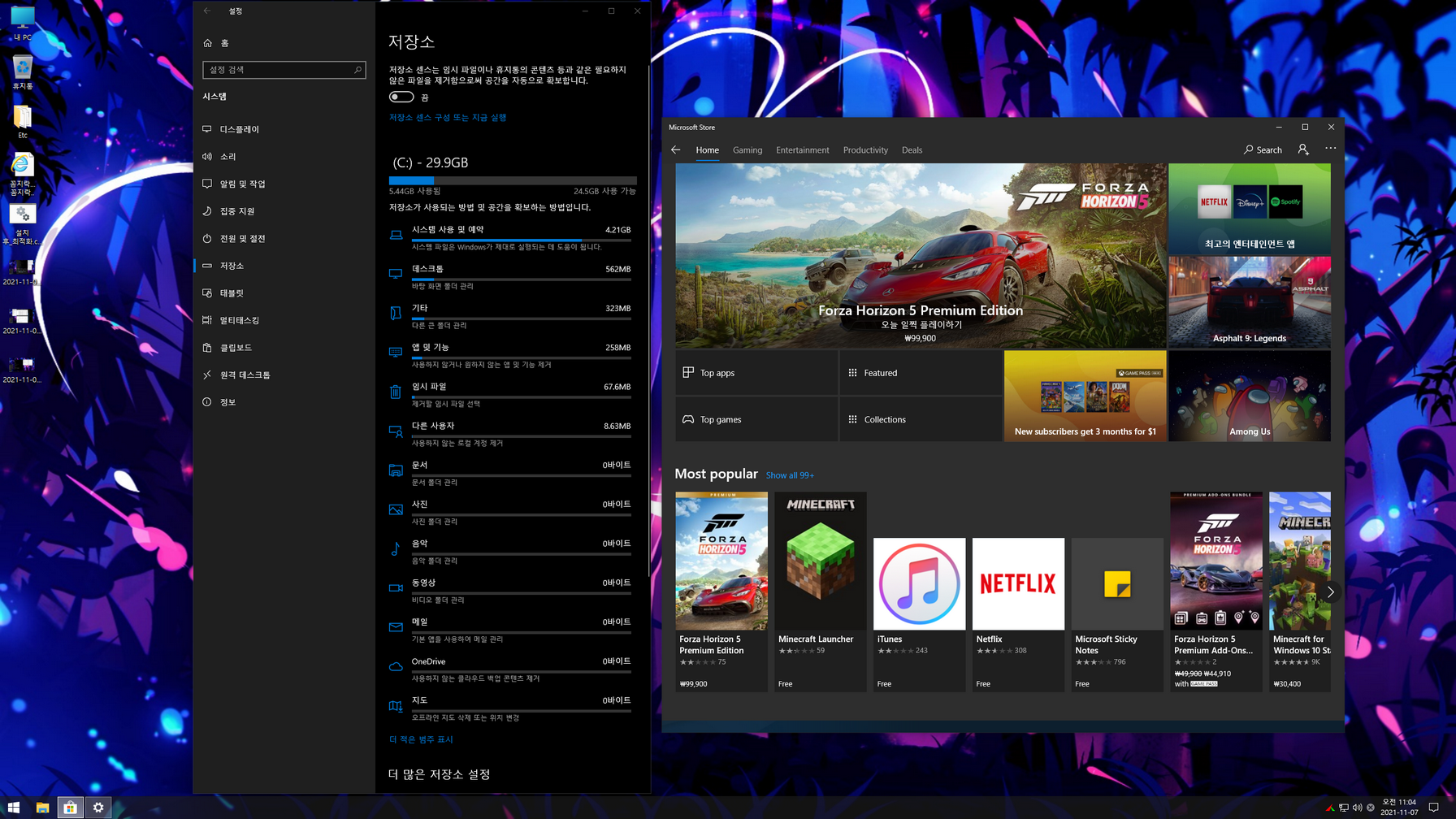Click the search magnifier in Settings search box
Screen dimensions: 1456x819
(x=357, y=70)
